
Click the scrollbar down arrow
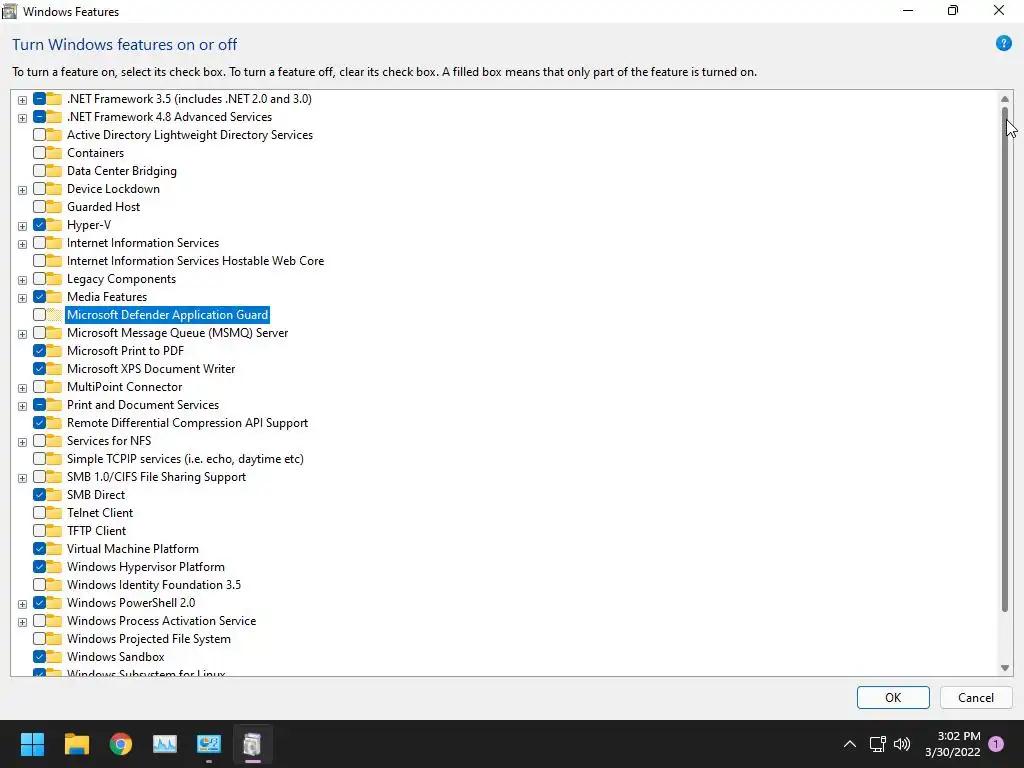[x=1004, y=667]
